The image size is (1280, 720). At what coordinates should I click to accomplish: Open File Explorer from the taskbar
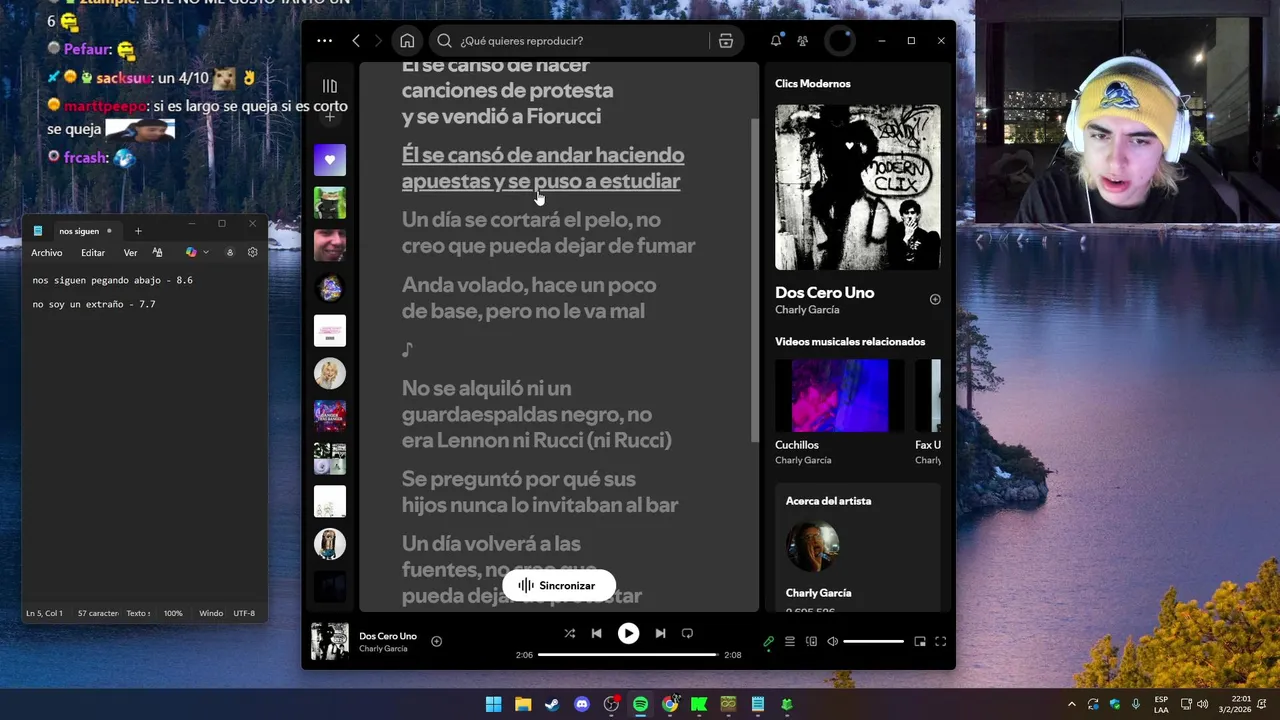(523, 704)
